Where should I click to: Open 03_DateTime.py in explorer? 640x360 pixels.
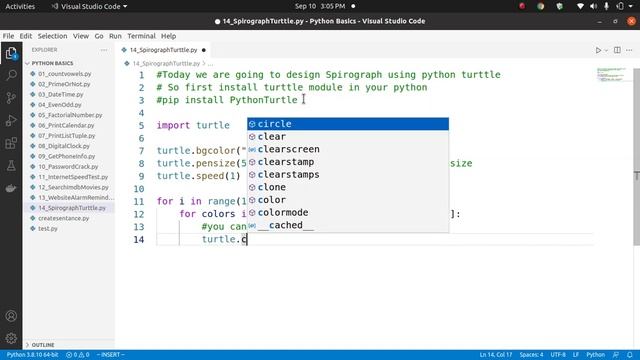coord(60,94)
